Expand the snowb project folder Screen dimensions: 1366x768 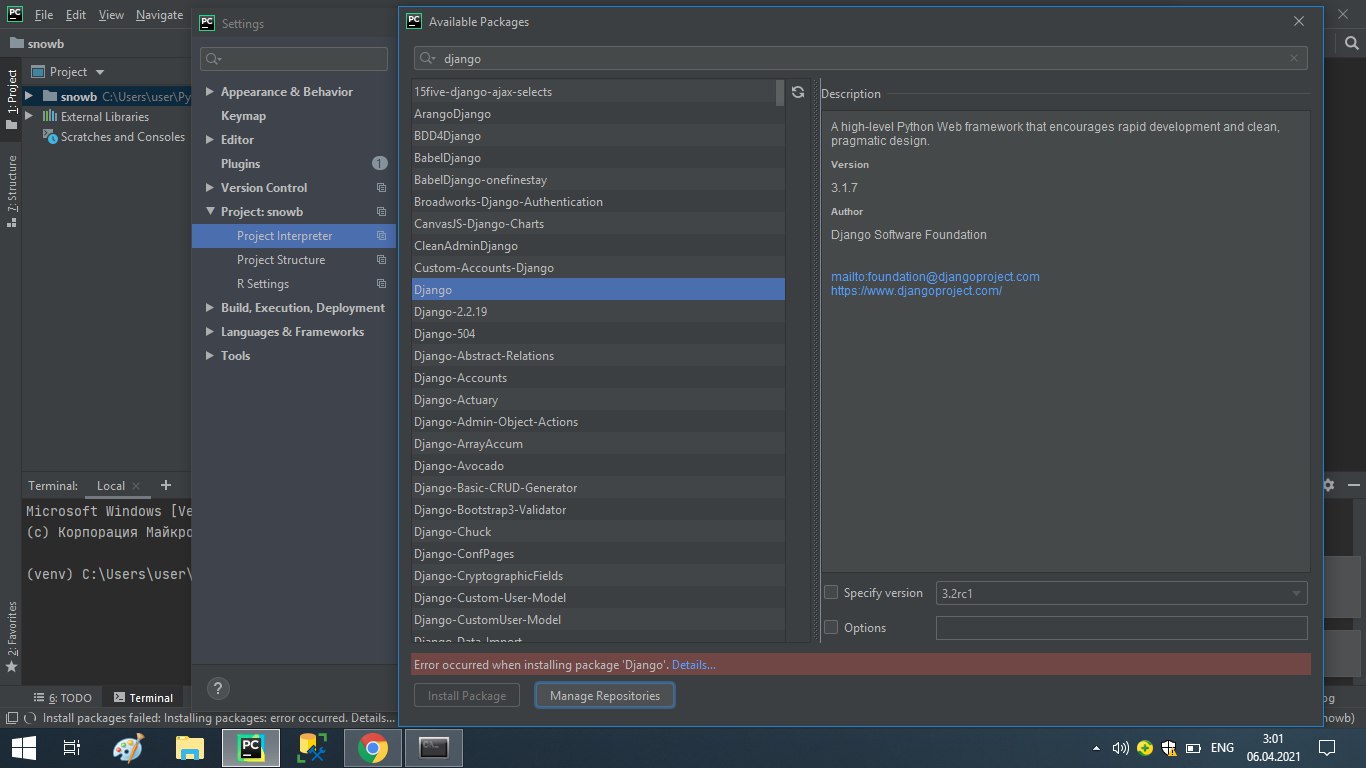(28, 97)
